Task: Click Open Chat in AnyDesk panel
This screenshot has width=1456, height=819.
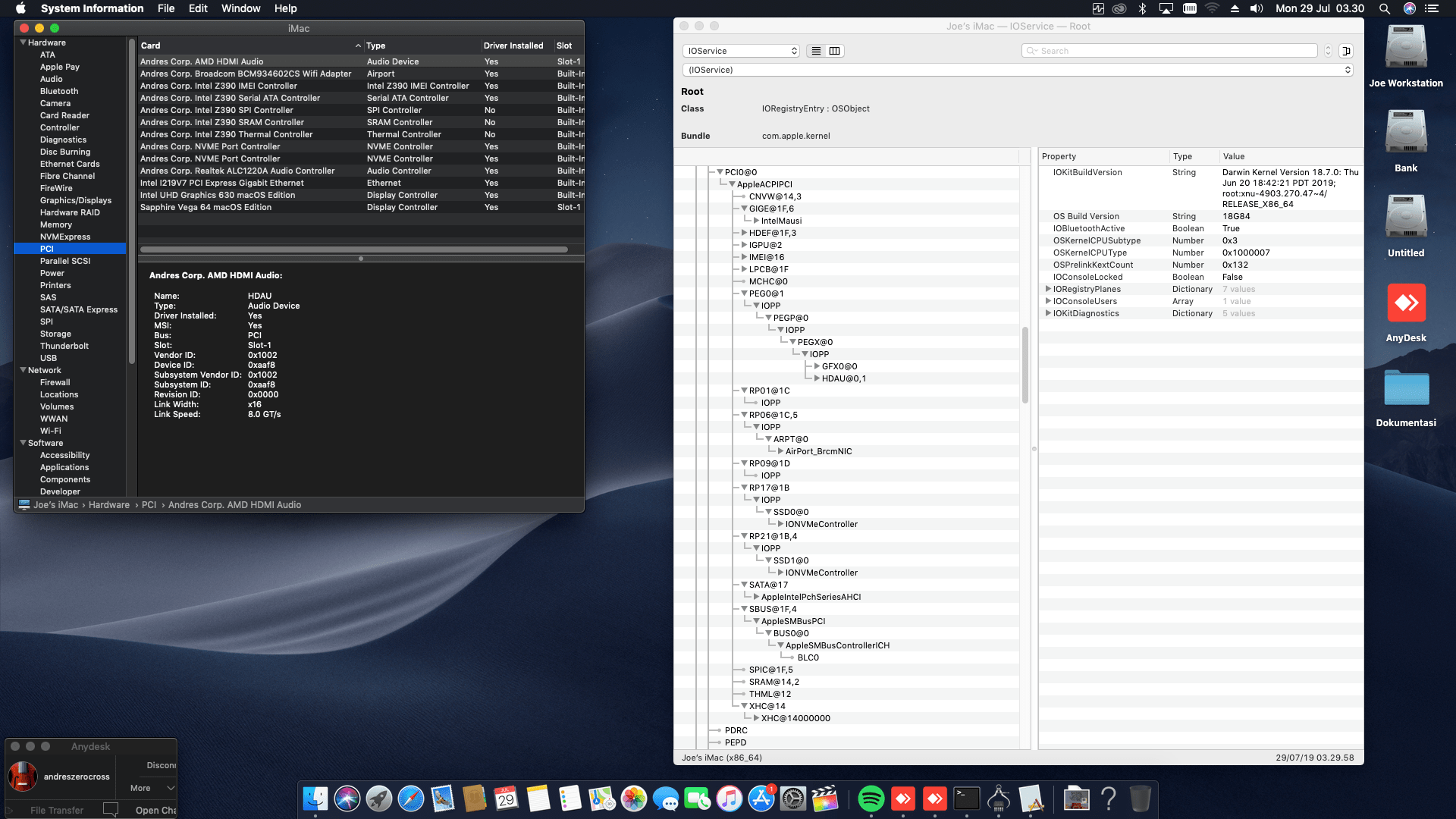Action: click(155, 810)
